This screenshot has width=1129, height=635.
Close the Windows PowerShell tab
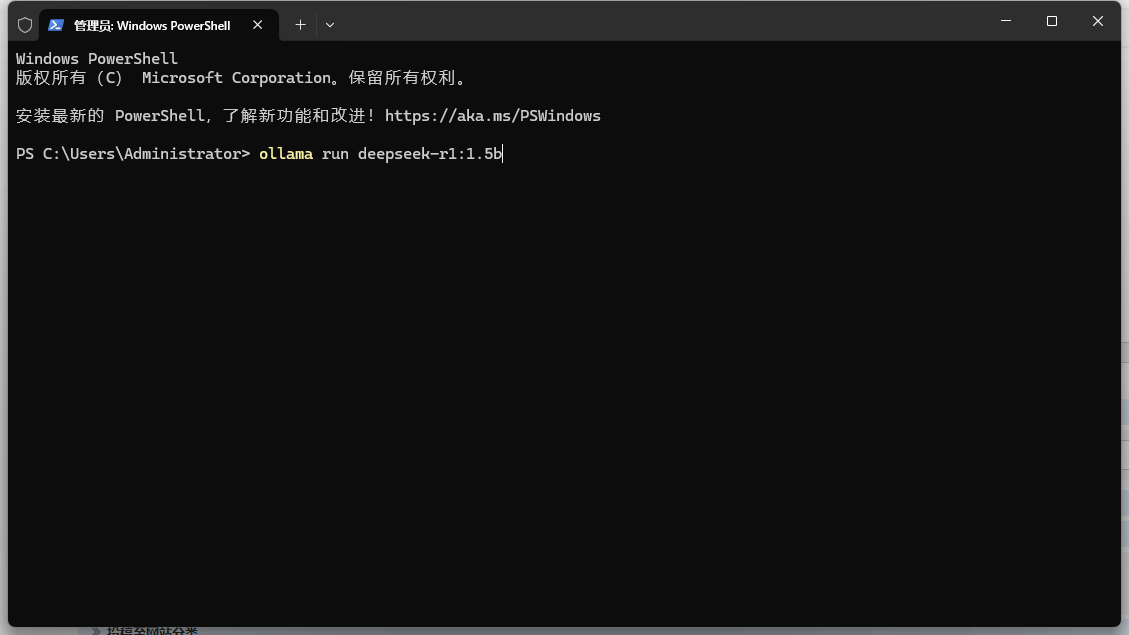pyautogui.click(x=257, y=25)
